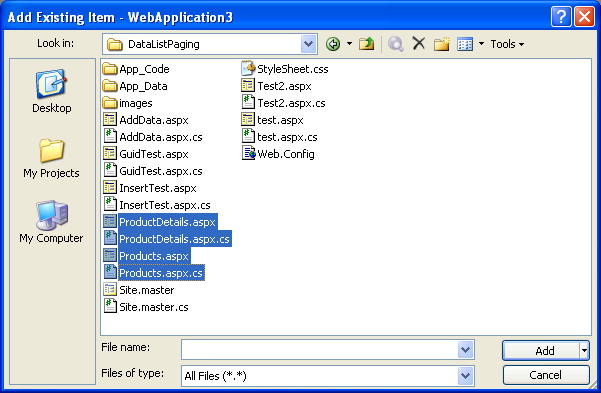Click the GuidTest.aspx.cs file icon

[110, 171]
